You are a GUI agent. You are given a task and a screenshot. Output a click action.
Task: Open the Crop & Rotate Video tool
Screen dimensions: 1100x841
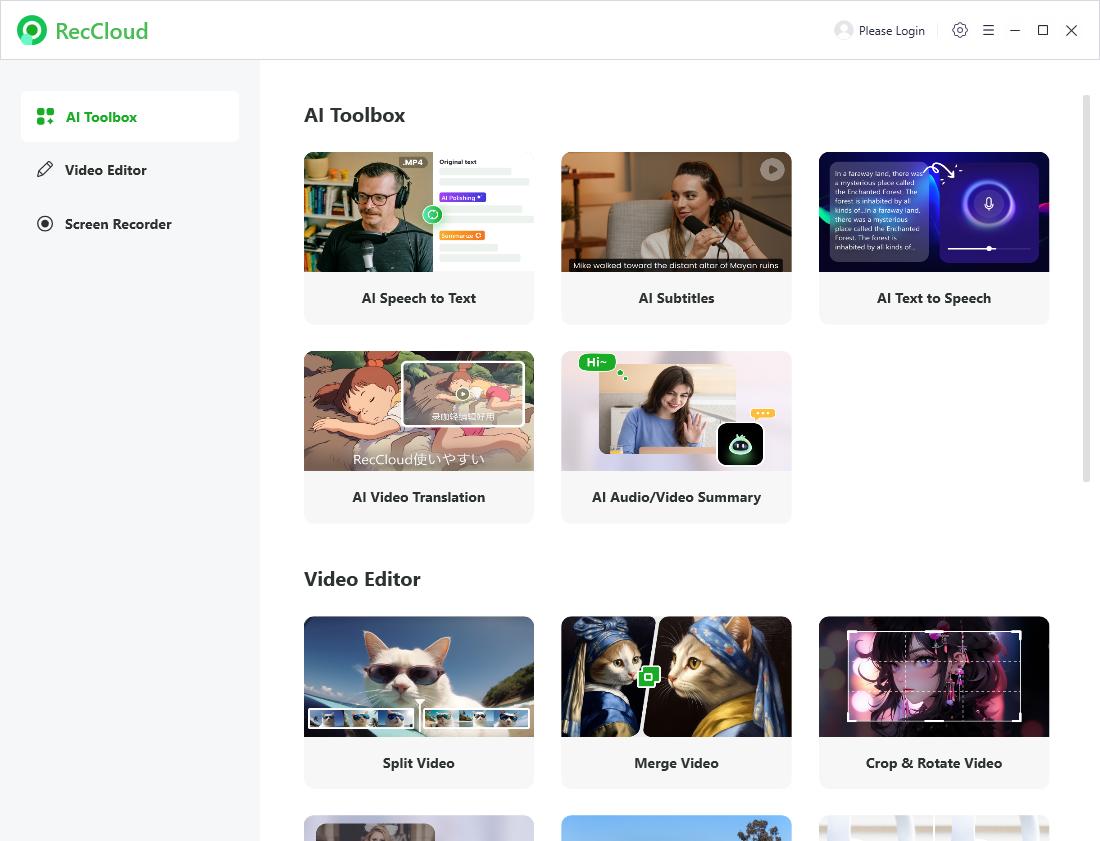click(933, 702)
